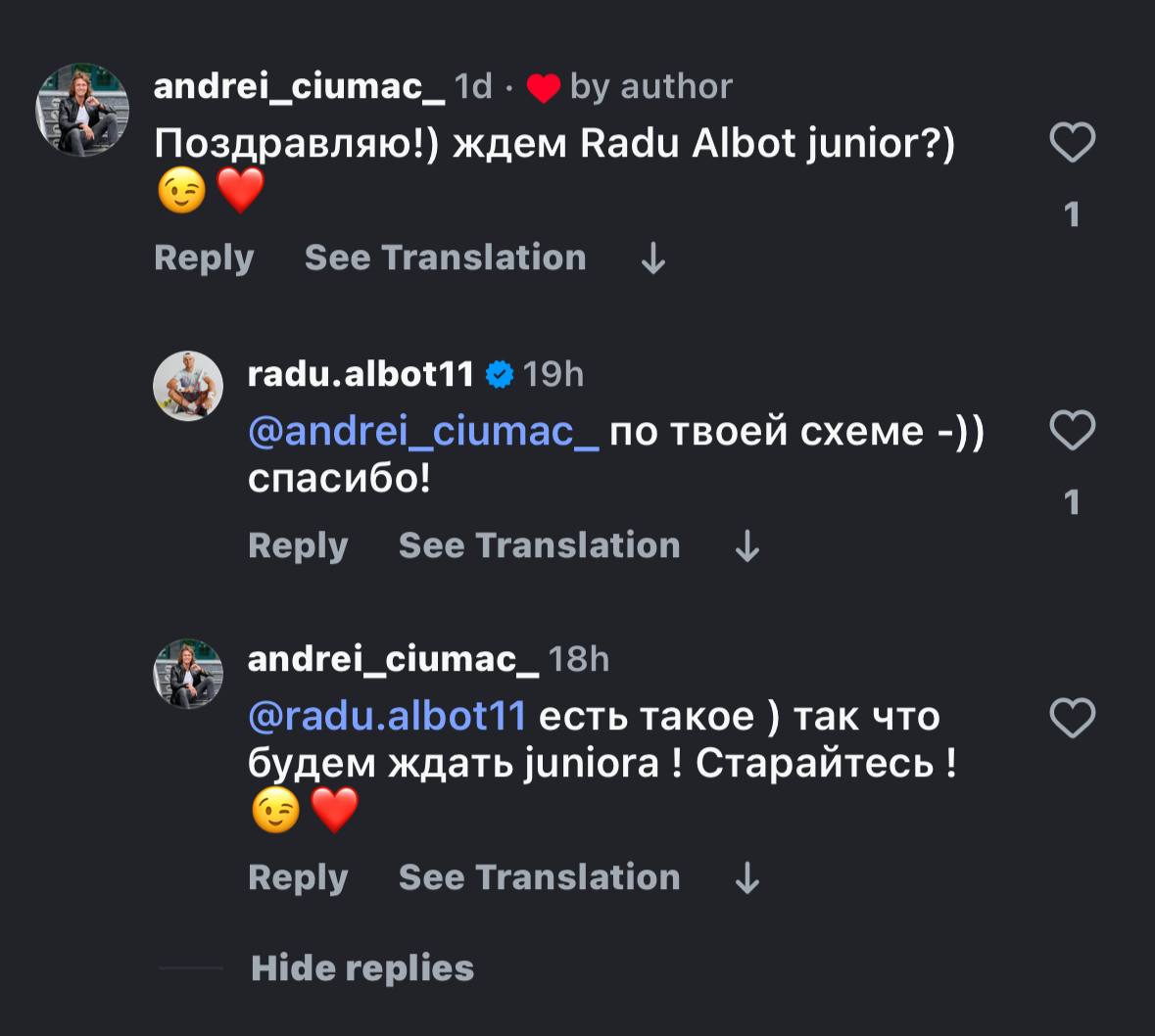Reply to andrei_ciumac_'s last comment
Screen dimensions: 1155x1036
(298, 877)
